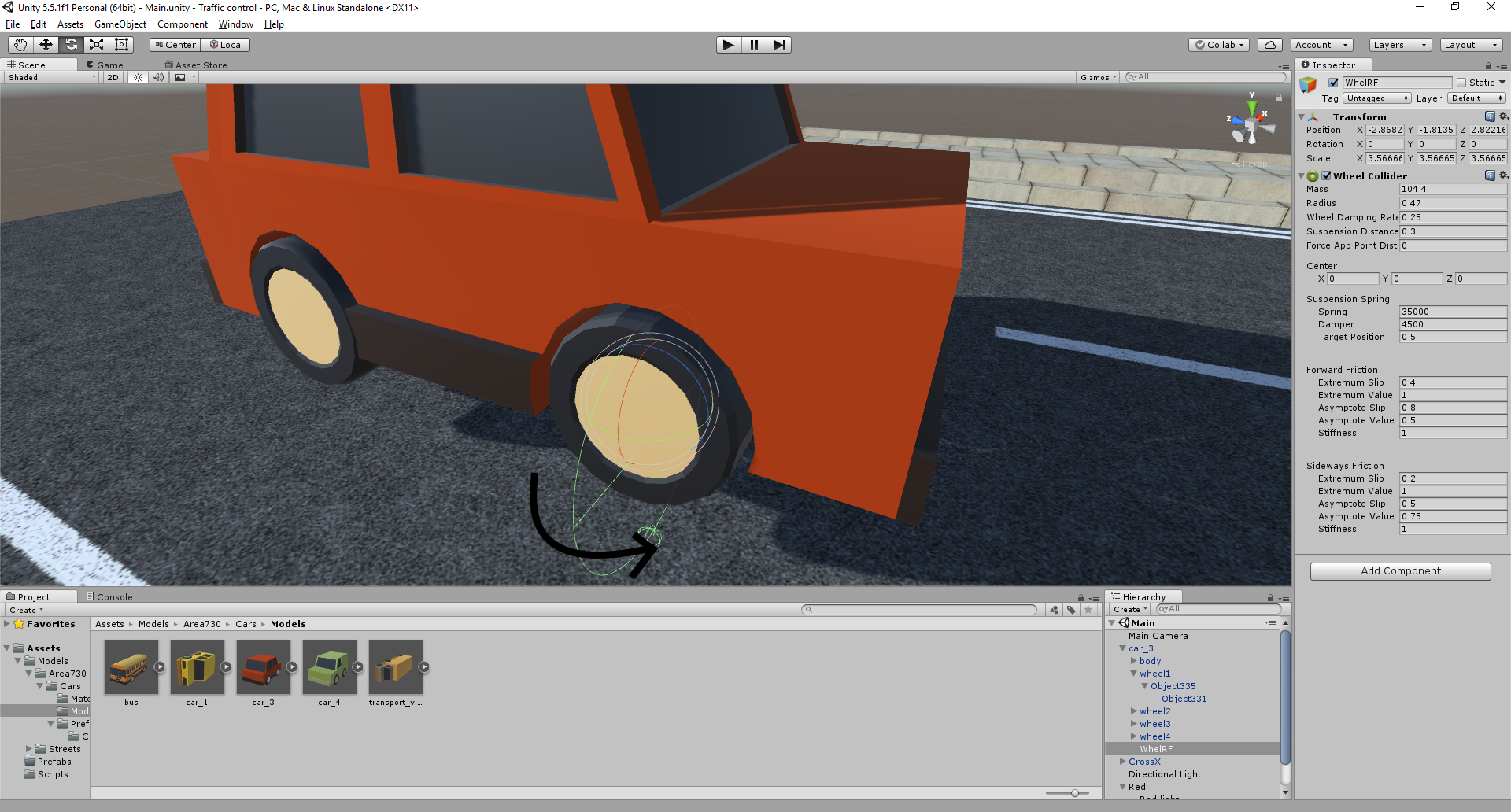Open the File menu
Viewport: 1511px width, 812px height.
coord(13,24)
